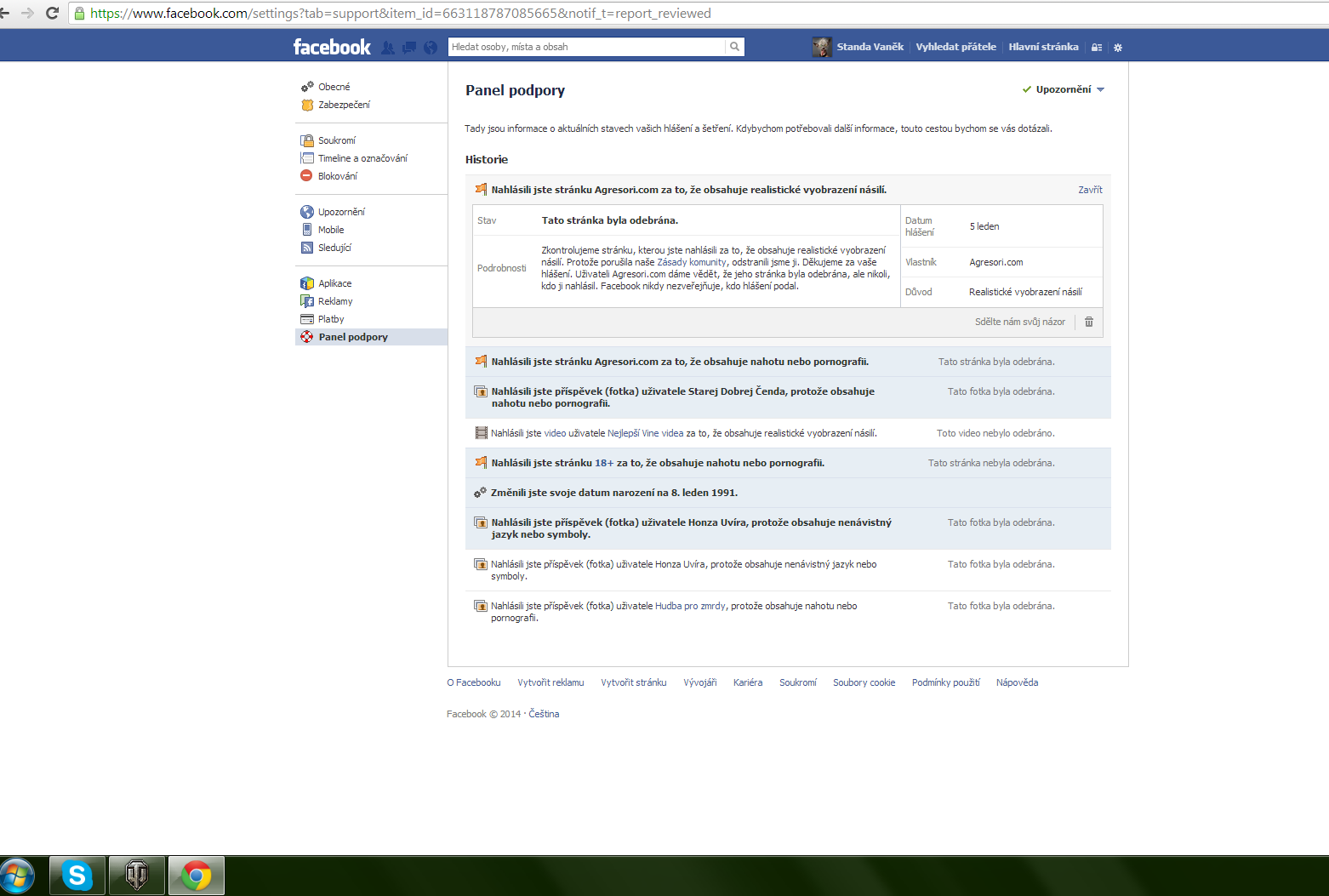Expand the Agresori.com nudity report row
This screenshot has width=1329, height=896.
788,362
